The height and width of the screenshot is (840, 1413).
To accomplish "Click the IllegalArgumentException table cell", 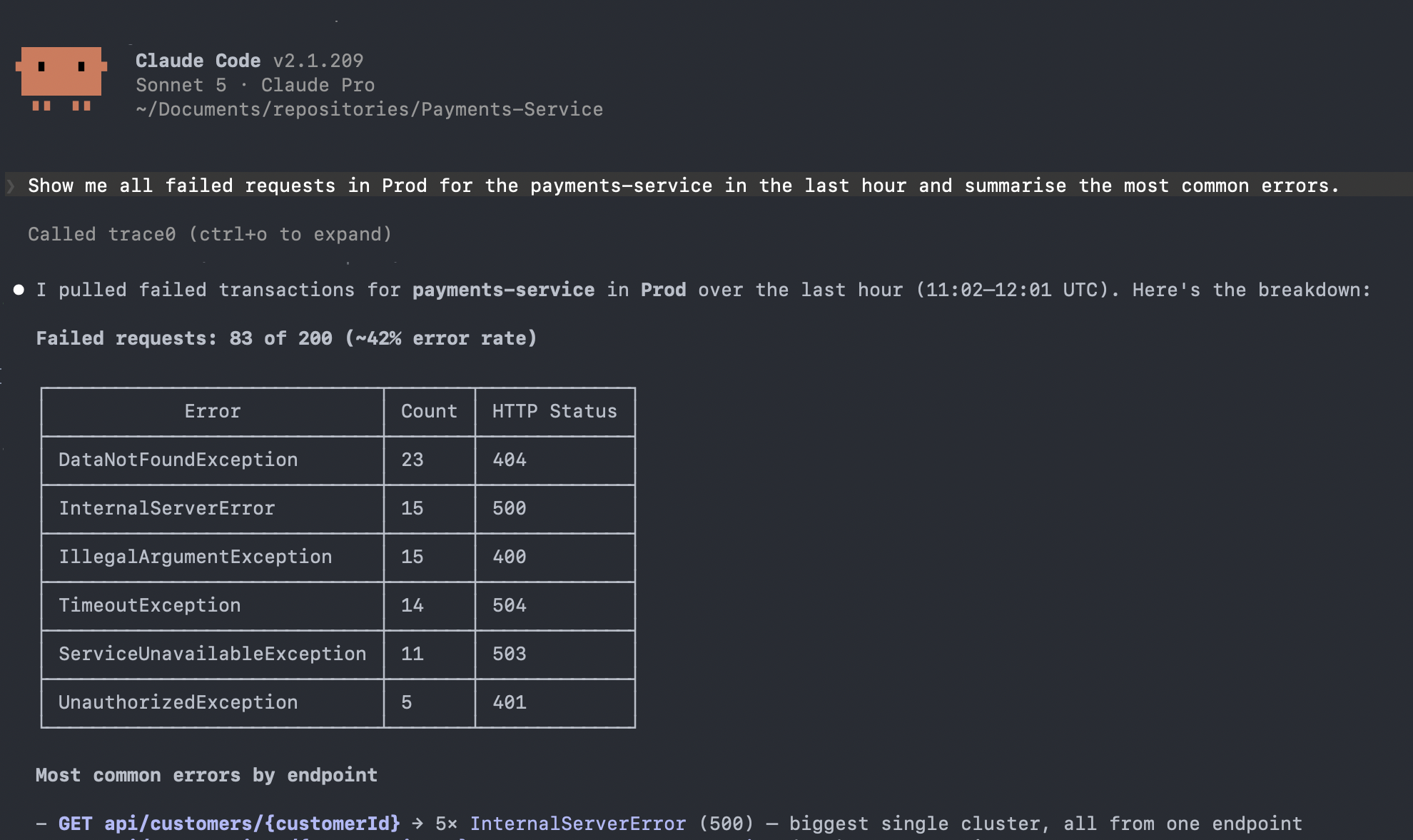I will click(x=213, y=557).
